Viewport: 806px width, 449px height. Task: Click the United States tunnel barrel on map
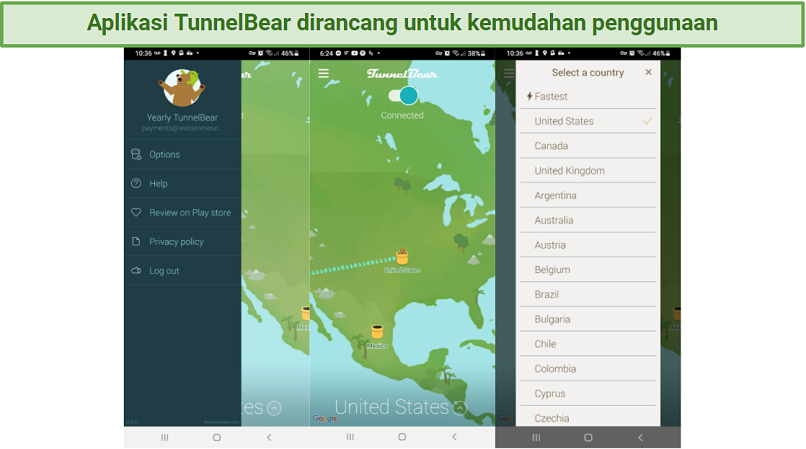(402, 257)
